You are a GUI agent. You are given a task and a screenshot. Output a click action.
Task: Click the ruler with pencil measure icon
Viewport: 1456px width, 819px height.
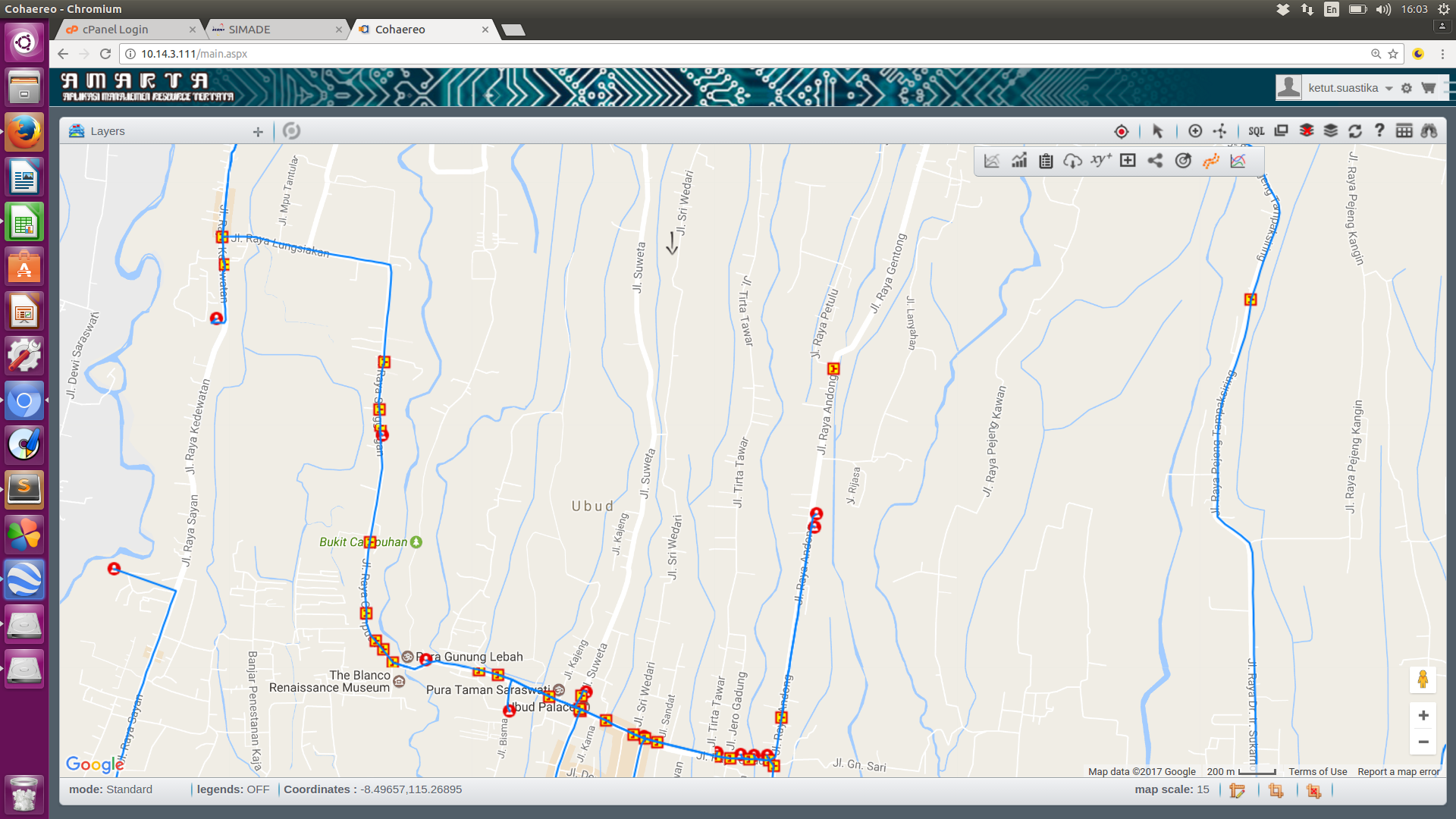pos(1238,791)
